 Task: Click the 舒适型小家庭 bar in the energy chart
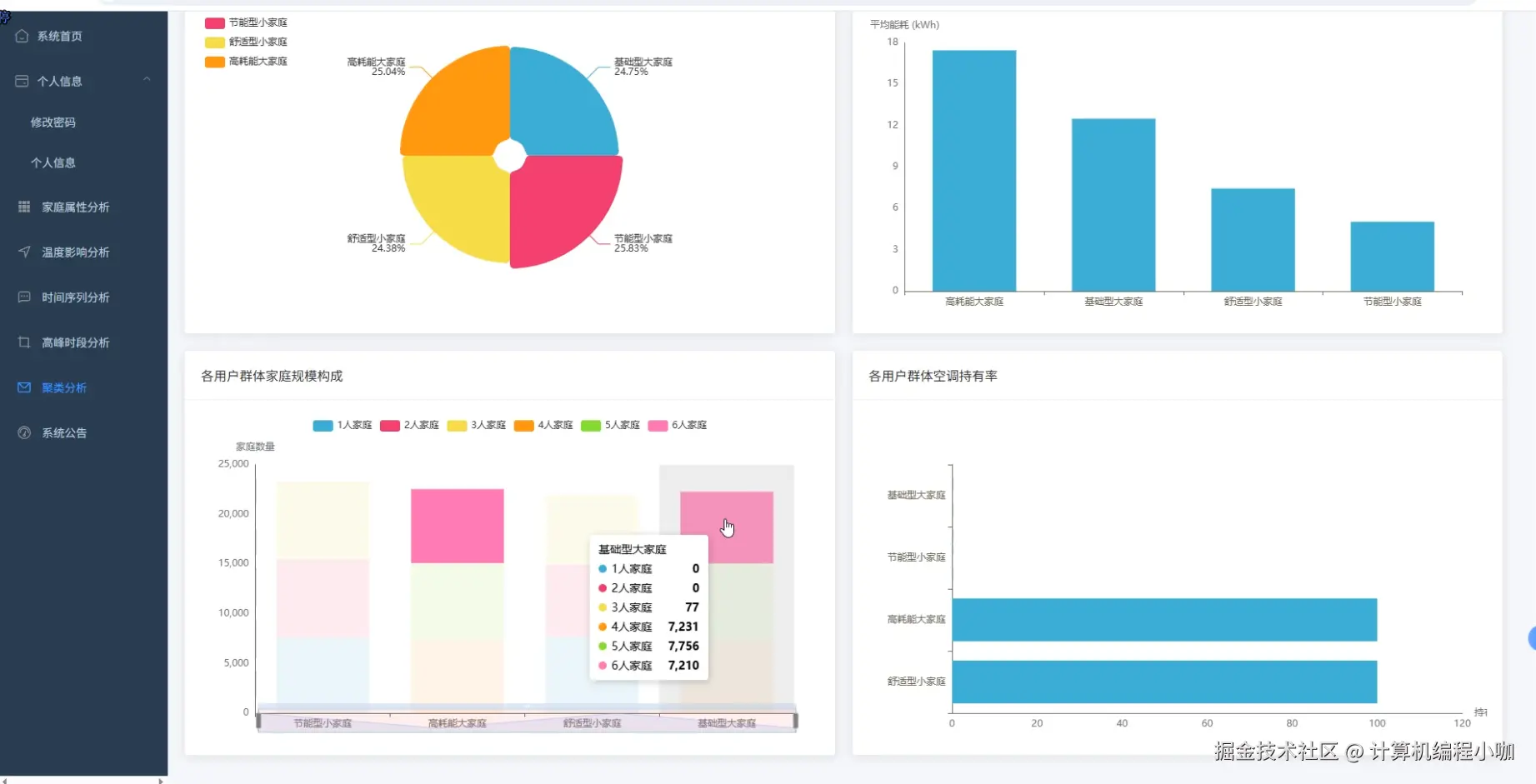[1253, 240]
